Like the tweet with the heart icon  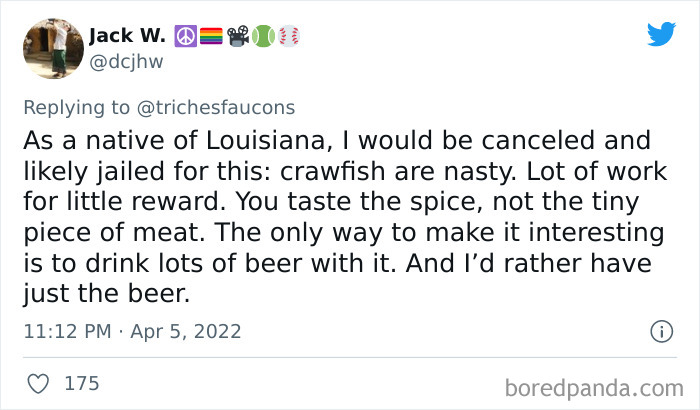coord(39,383)
